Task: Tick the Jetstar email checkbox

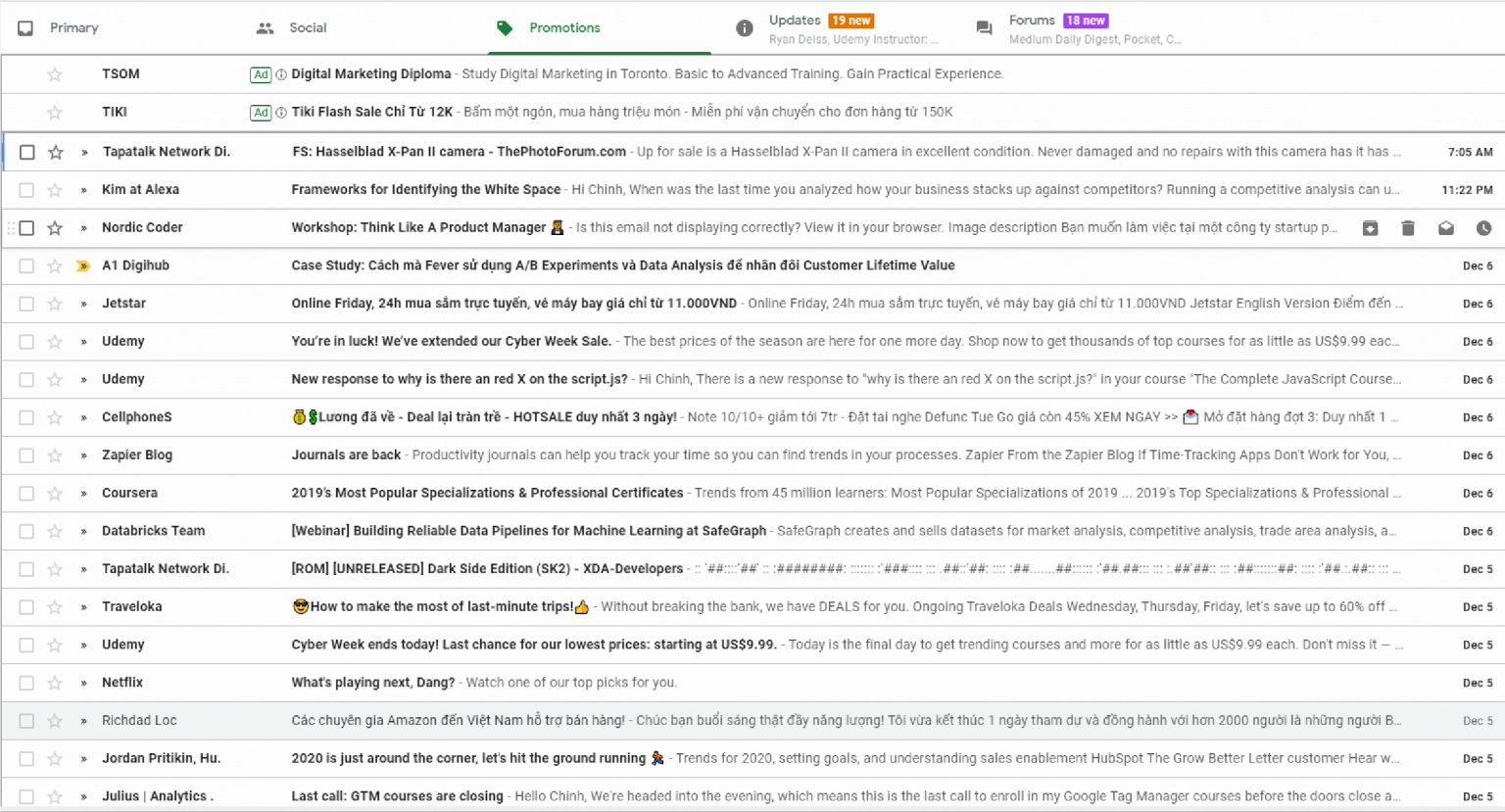Action: (26, 304)
